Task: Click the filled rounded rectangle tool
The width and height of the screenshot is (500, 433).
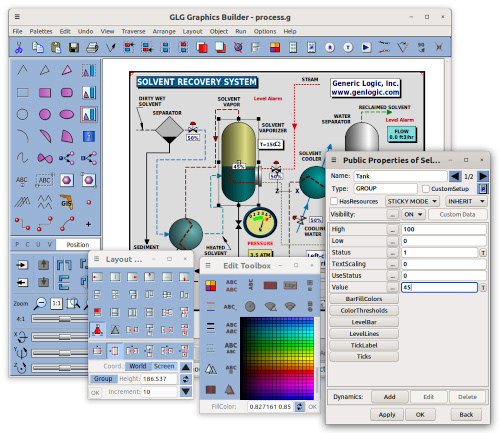Action: 67,92
